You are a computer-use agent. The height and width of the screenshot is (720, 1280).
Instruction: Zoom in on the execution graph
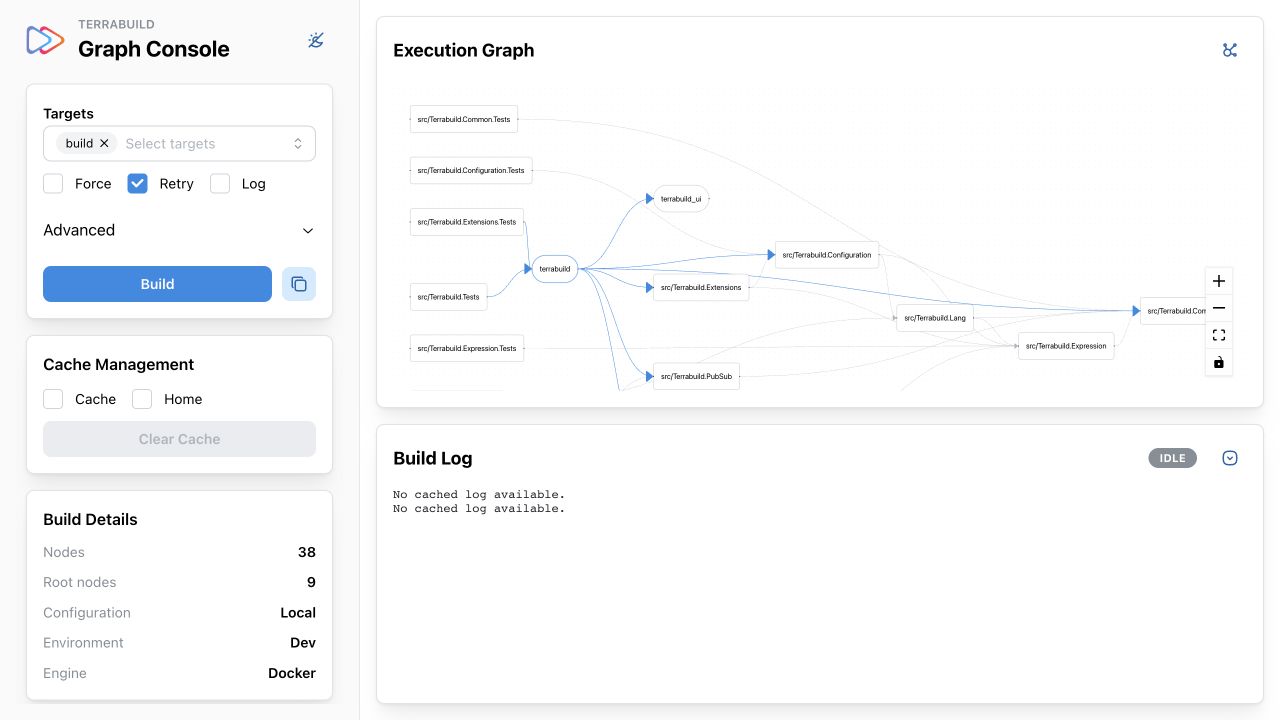(x=1218, y=281)
